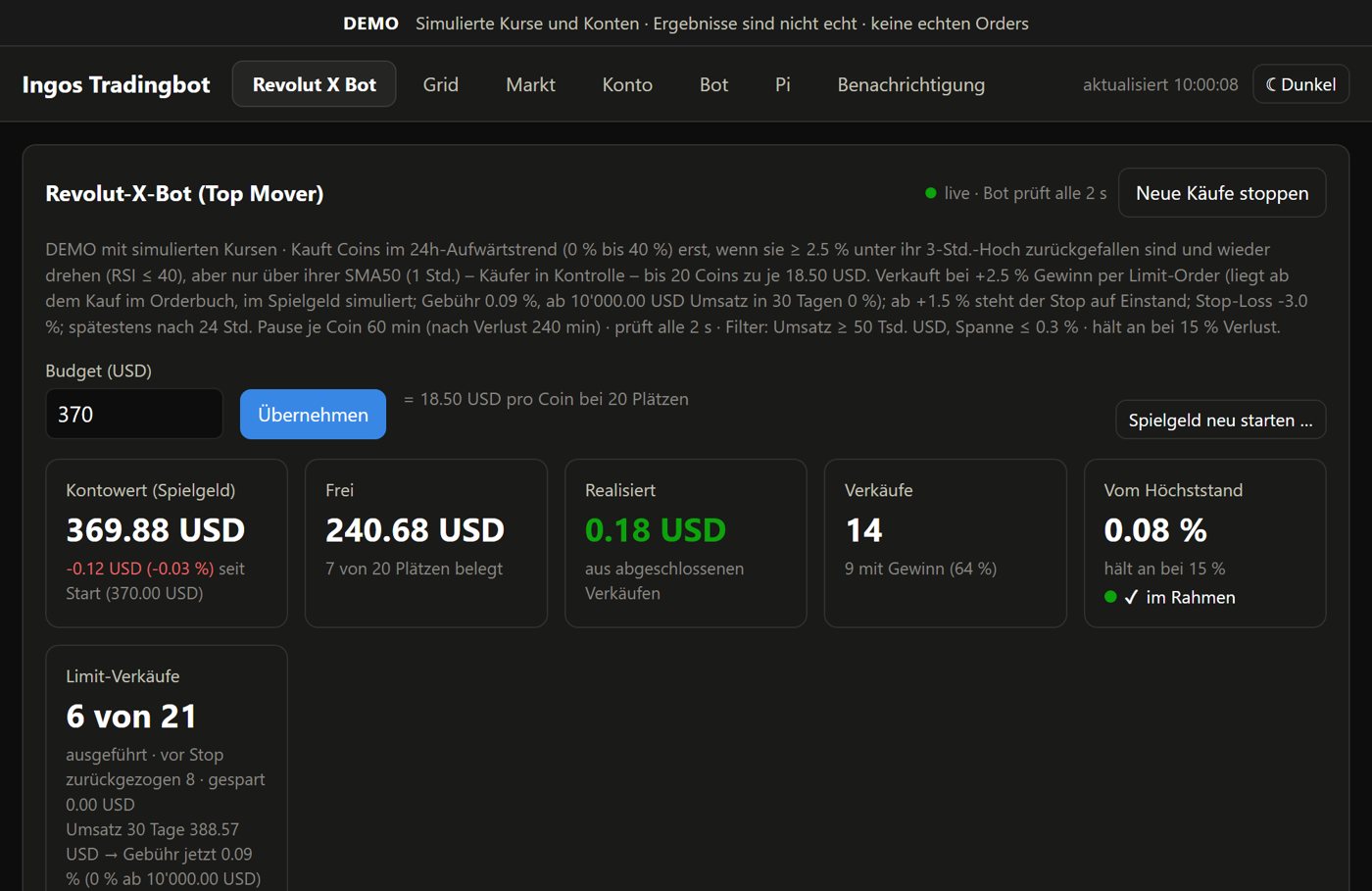This screenshot has height=891, width=1372.
Task: Click the checkmark beside im Rahmen
Action: coord(1131,597)
